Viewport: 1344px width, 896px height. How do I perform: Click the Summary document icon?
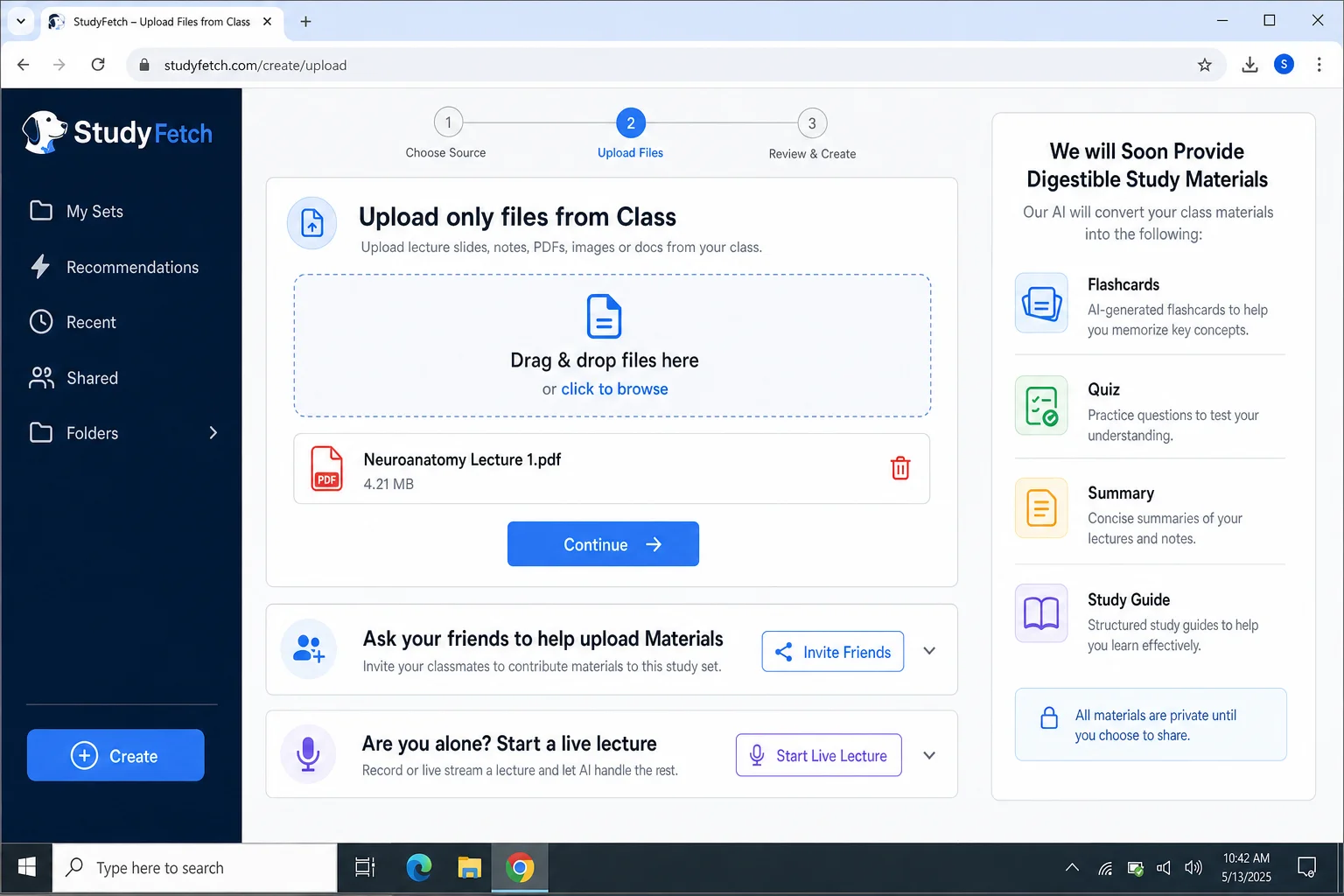(x=1041, y=508)
